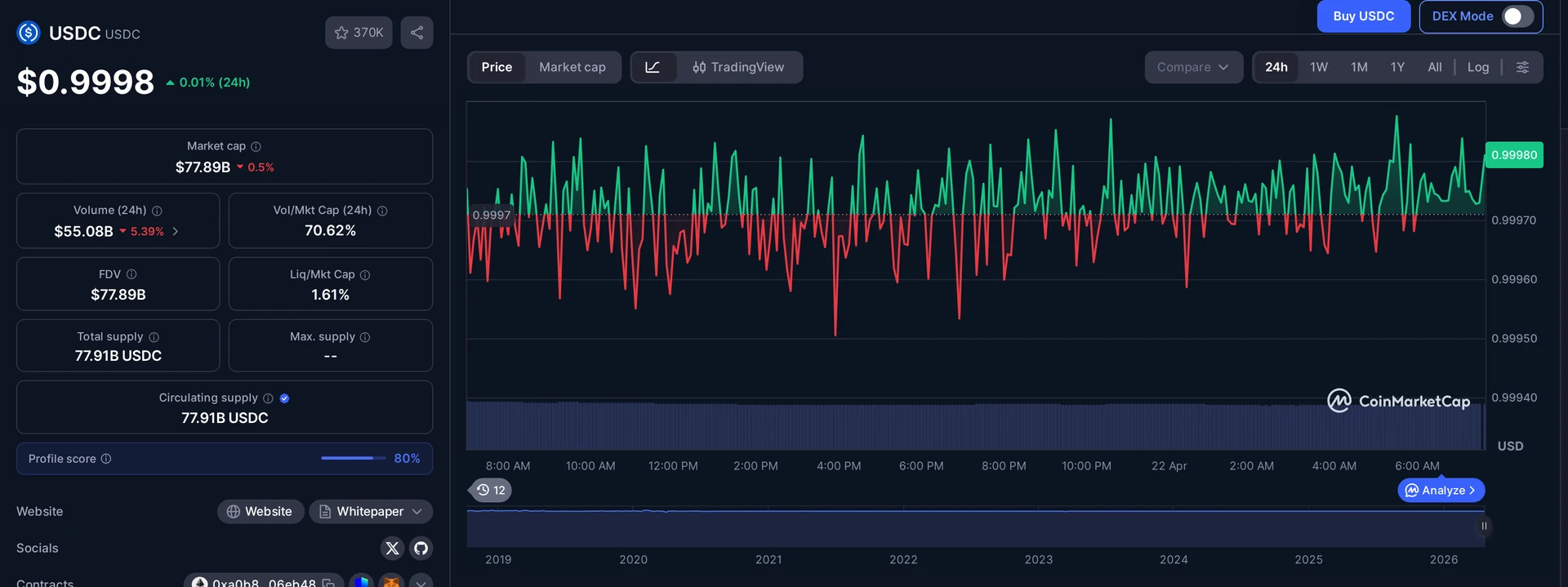
Task: Click the MetaMask fox icon
Action: coord(392,582)
